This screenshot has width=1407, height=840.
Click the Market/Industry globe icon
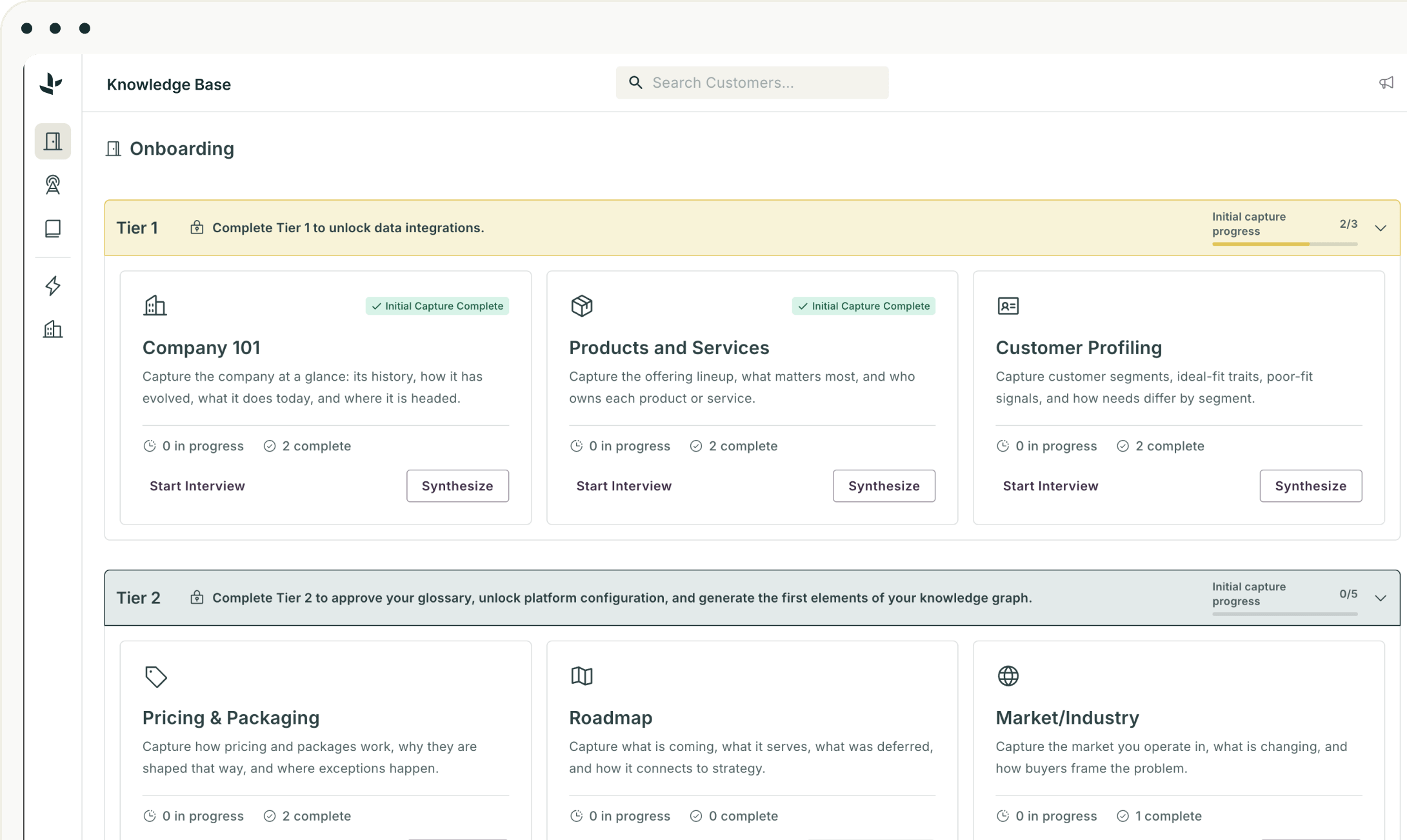pyautogui.click(x=1008, y=676)
